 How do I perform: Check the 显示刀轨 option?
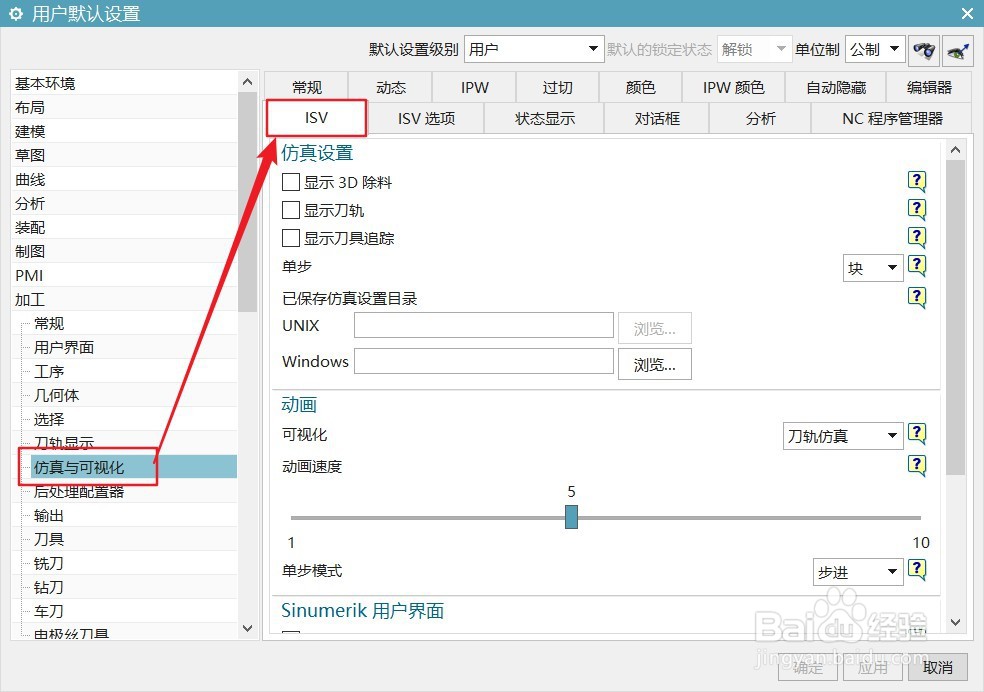pyautogui.click(x=291, y=210)
